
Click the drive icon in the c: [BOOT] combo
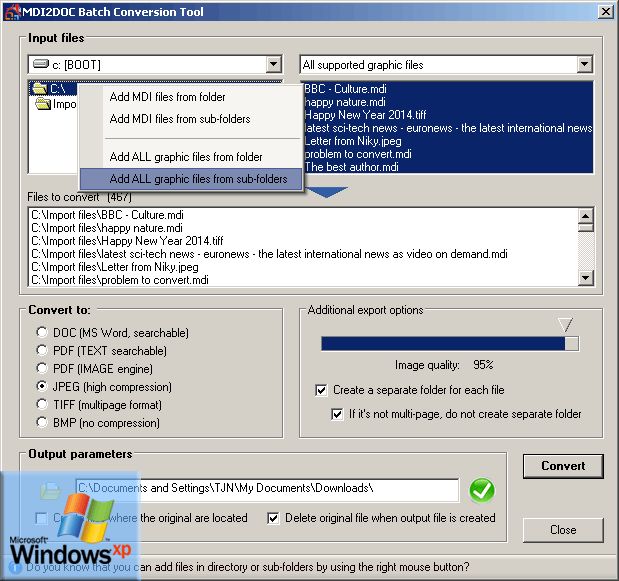coord(41,64)
